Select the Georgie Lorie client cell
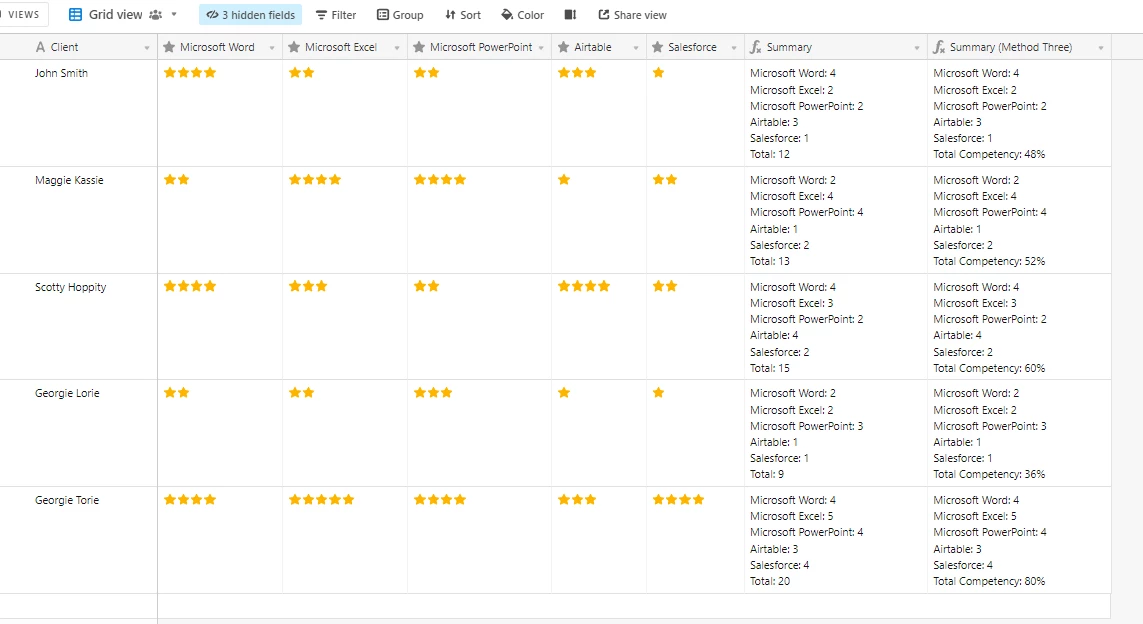 (79, 433)
